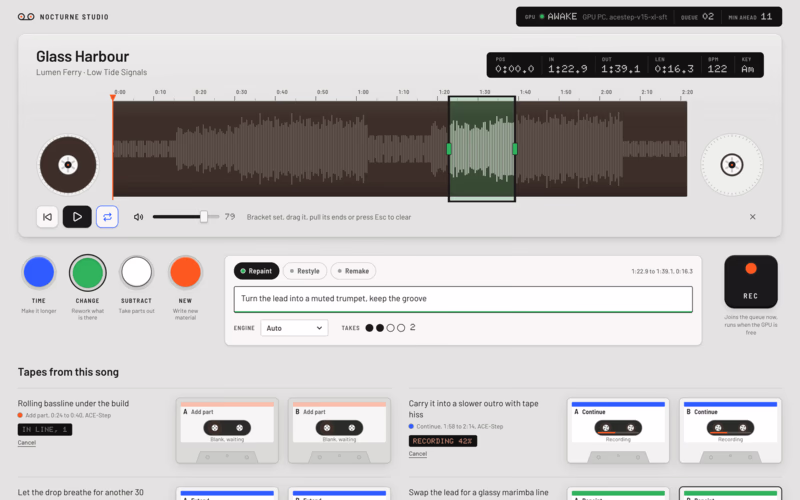Click Let the drop breathe for another 30
Viewport: 800px width, 500px height.
[80, 492]
